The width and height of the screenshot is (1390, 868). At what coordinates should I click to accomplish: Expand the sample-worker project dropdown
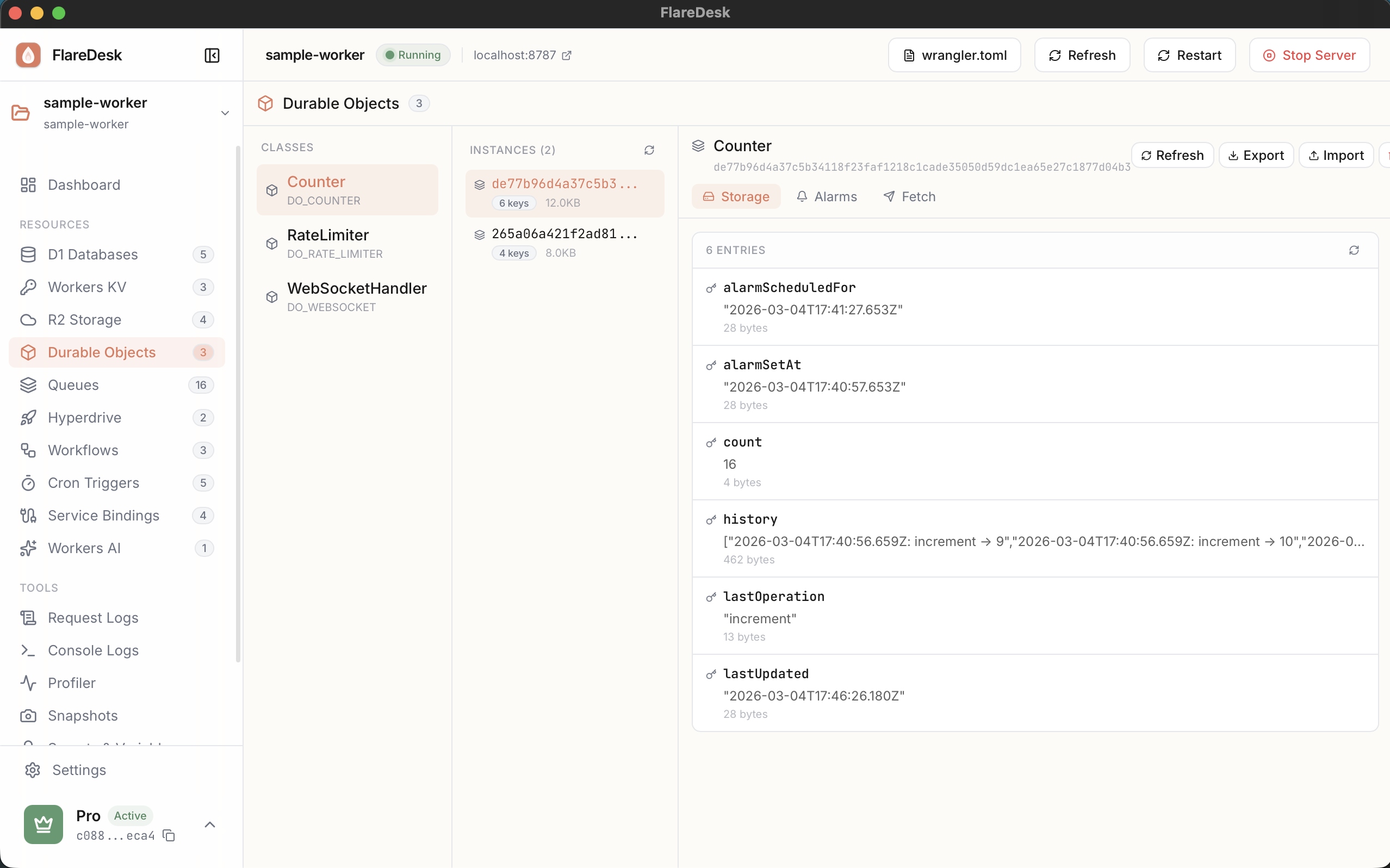(x=225, y=113)
